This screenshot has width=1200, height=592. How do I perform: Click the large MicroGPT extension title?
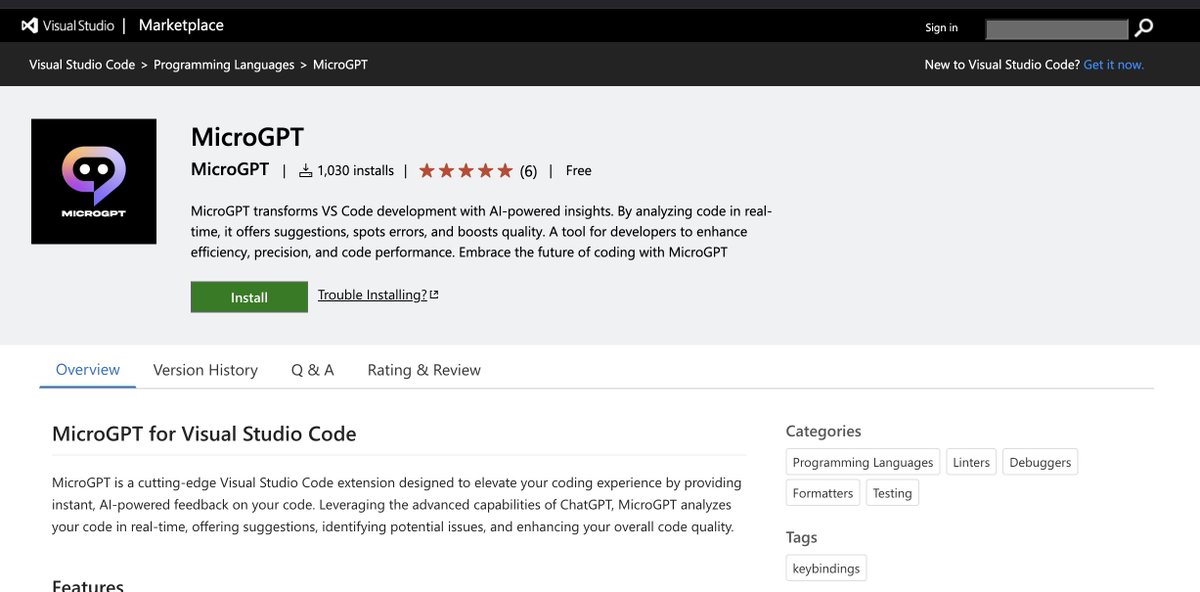(247, 137)
